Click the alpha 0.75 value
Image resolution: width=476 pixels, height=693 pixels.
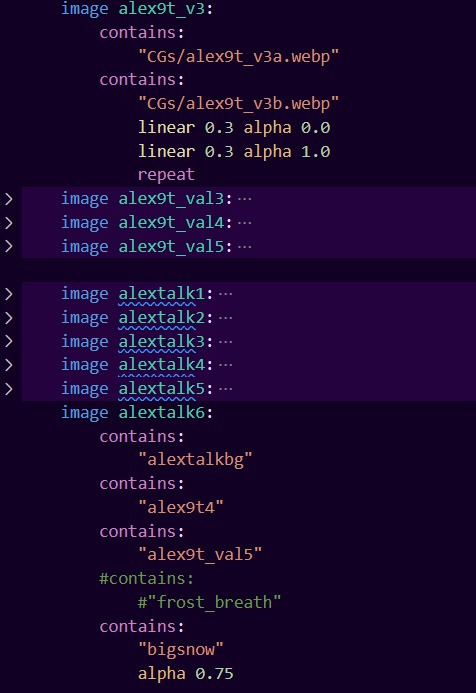tap(214, 674)
